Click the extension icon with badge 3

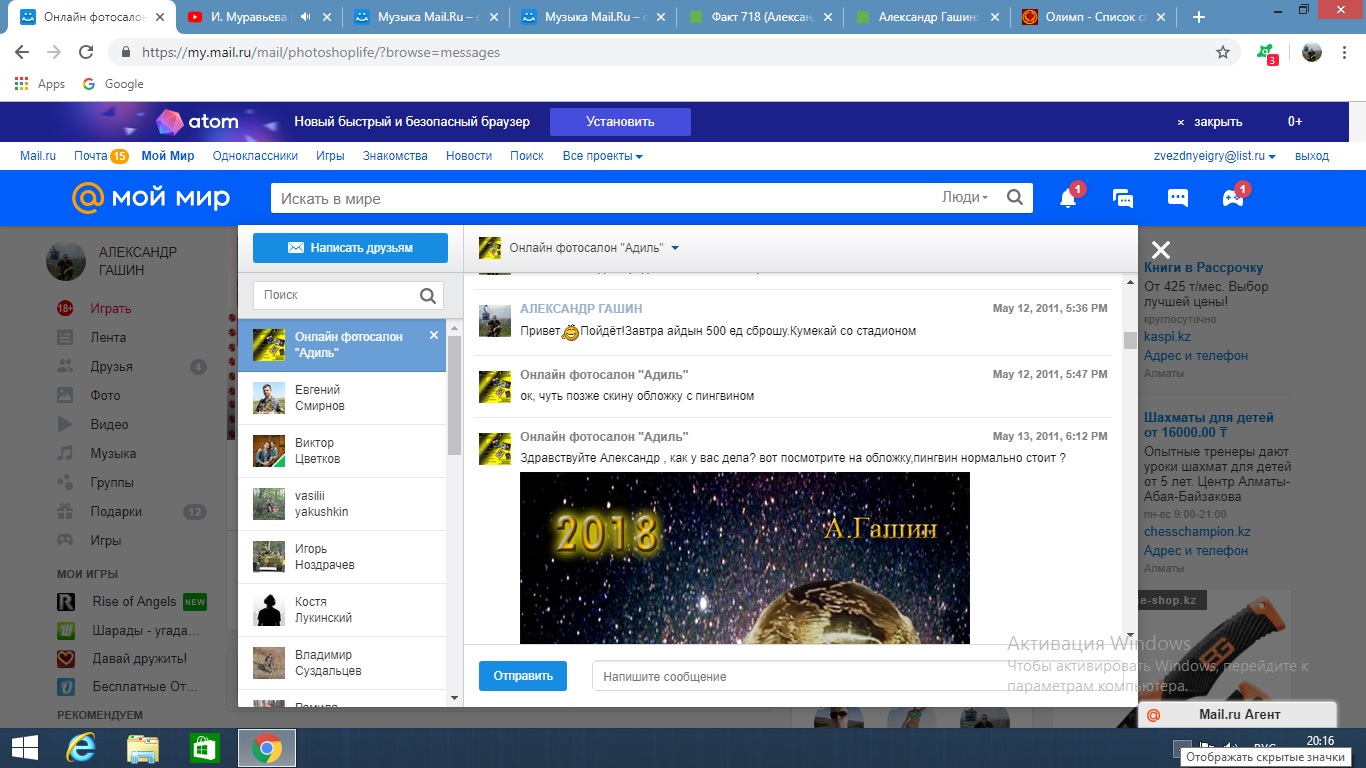[x=1267, y=53]
